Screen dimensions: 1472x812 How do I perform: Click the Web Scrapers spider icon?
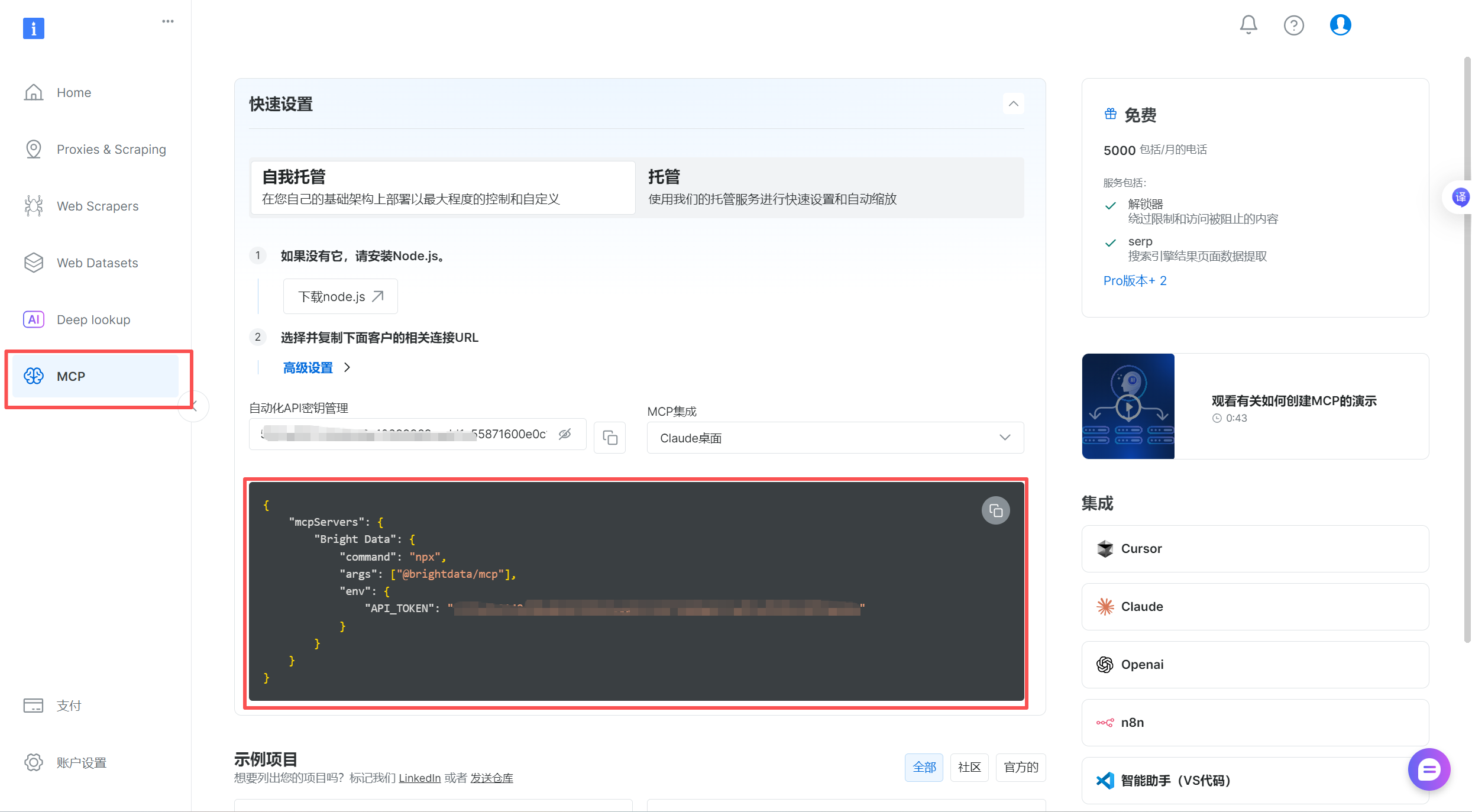(x=34, y=206)
